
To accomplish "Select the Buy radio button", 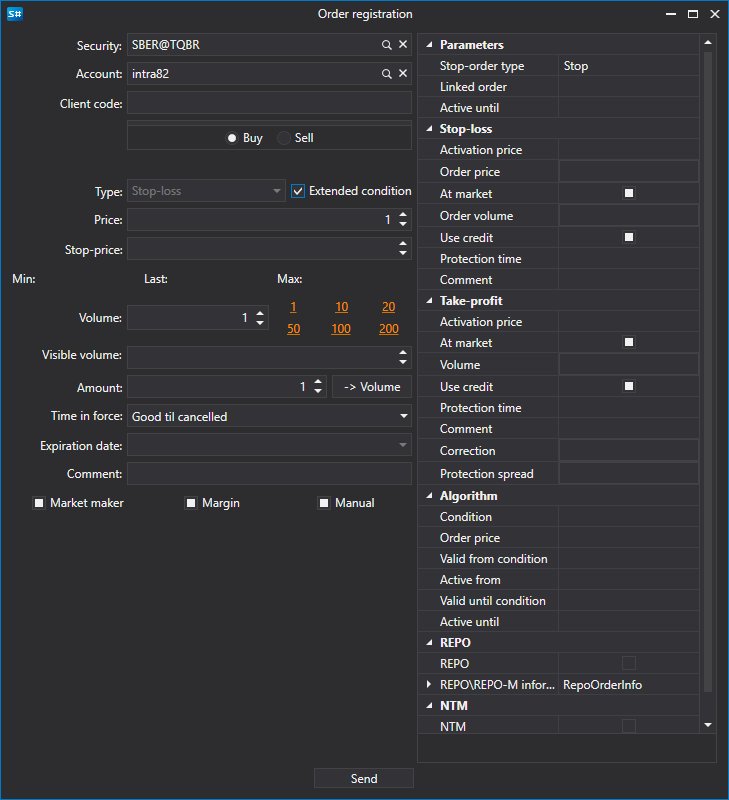I will point(232,138).
